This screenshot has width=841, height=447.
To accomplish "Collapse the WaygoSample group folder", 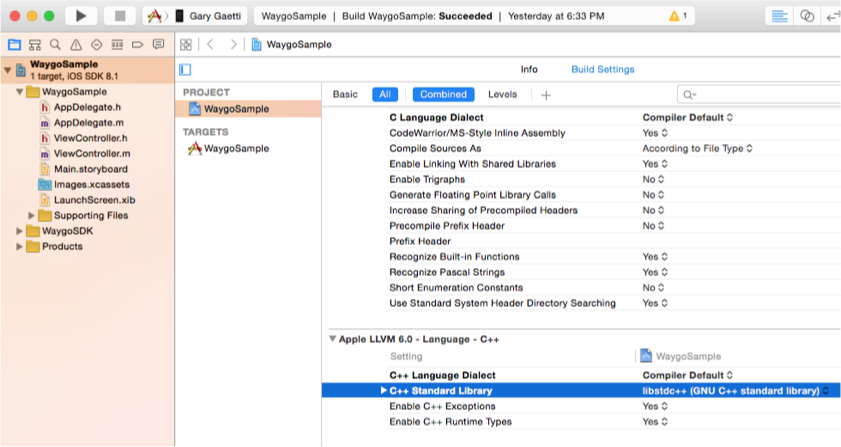I will [x=20, y=92].
